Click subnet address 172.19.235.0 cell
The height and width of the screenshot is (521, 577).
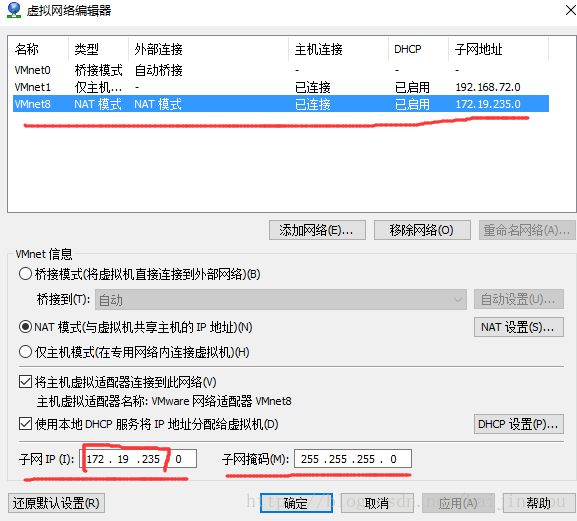coord(488,104)
